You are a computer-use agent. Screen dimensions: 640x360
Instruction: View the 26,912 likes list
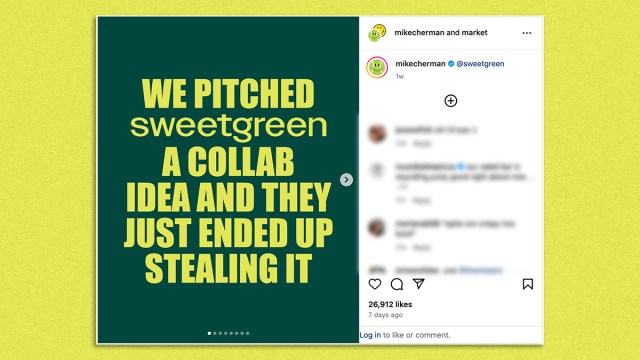tap(390, 304)
